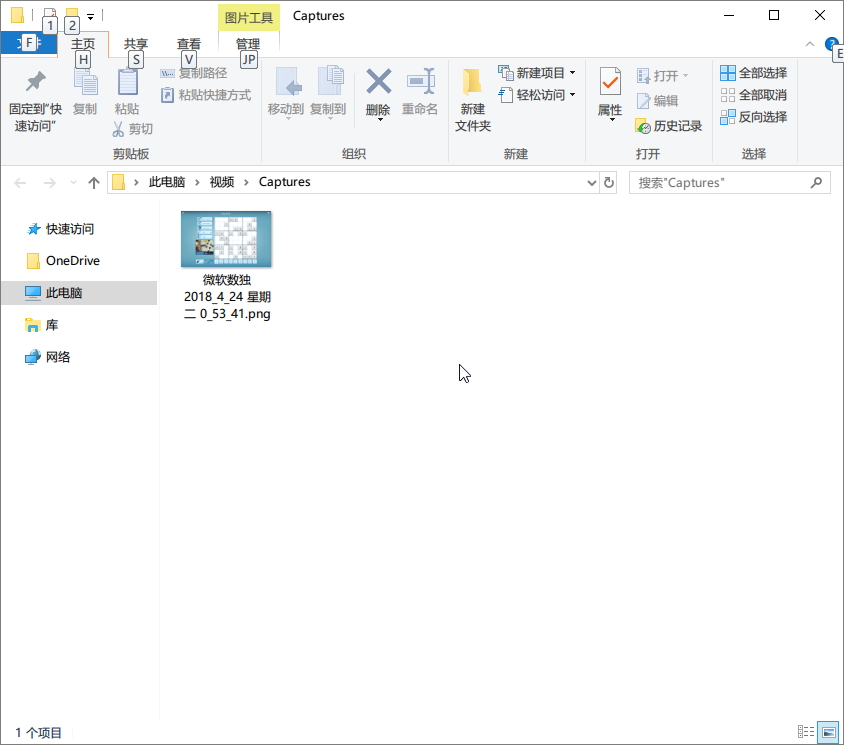
Task: Open the 新建项目 dropdown
Action: click(x=537, y=73)
